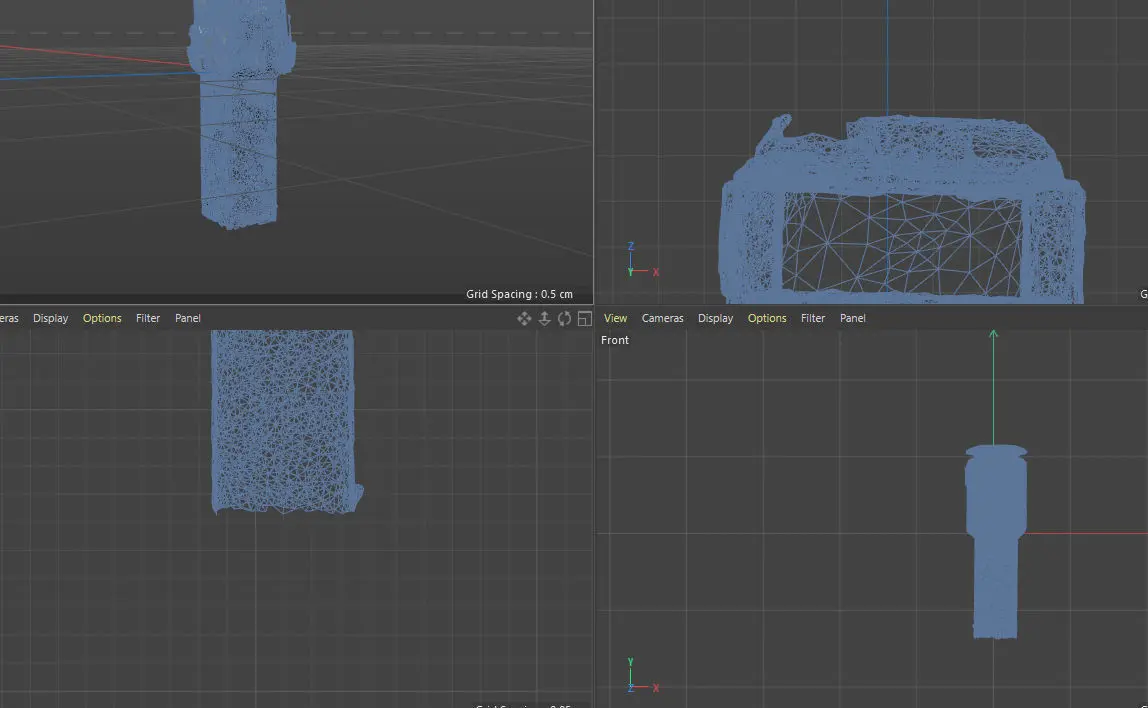This screenshot has height=708, width=1148.
Task: Click the 'Grid Spacing : 0.5 cm' readout
Action: (519, 294)
